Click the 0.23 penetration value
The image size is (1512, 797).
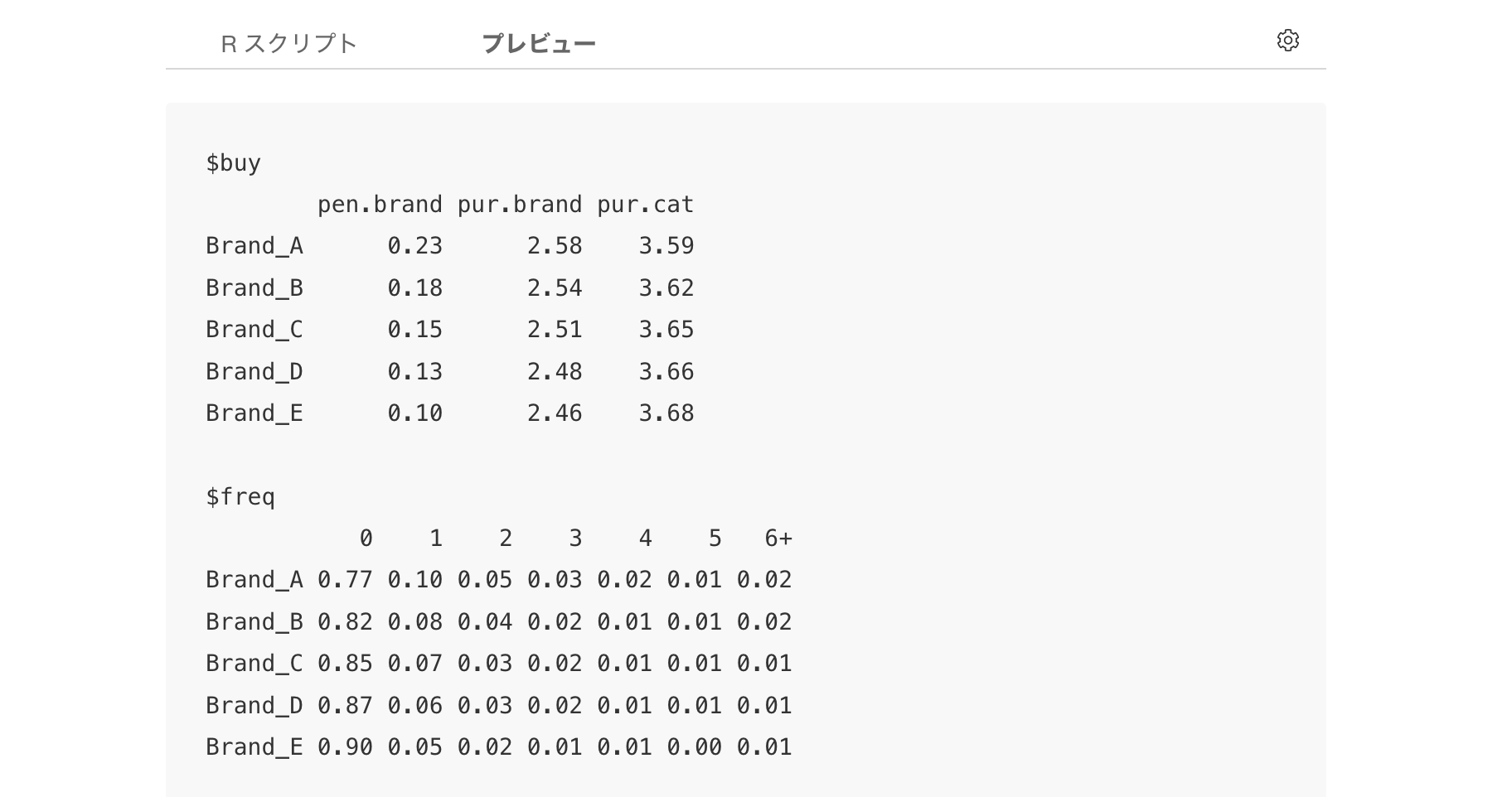click(x=415, y=246)
